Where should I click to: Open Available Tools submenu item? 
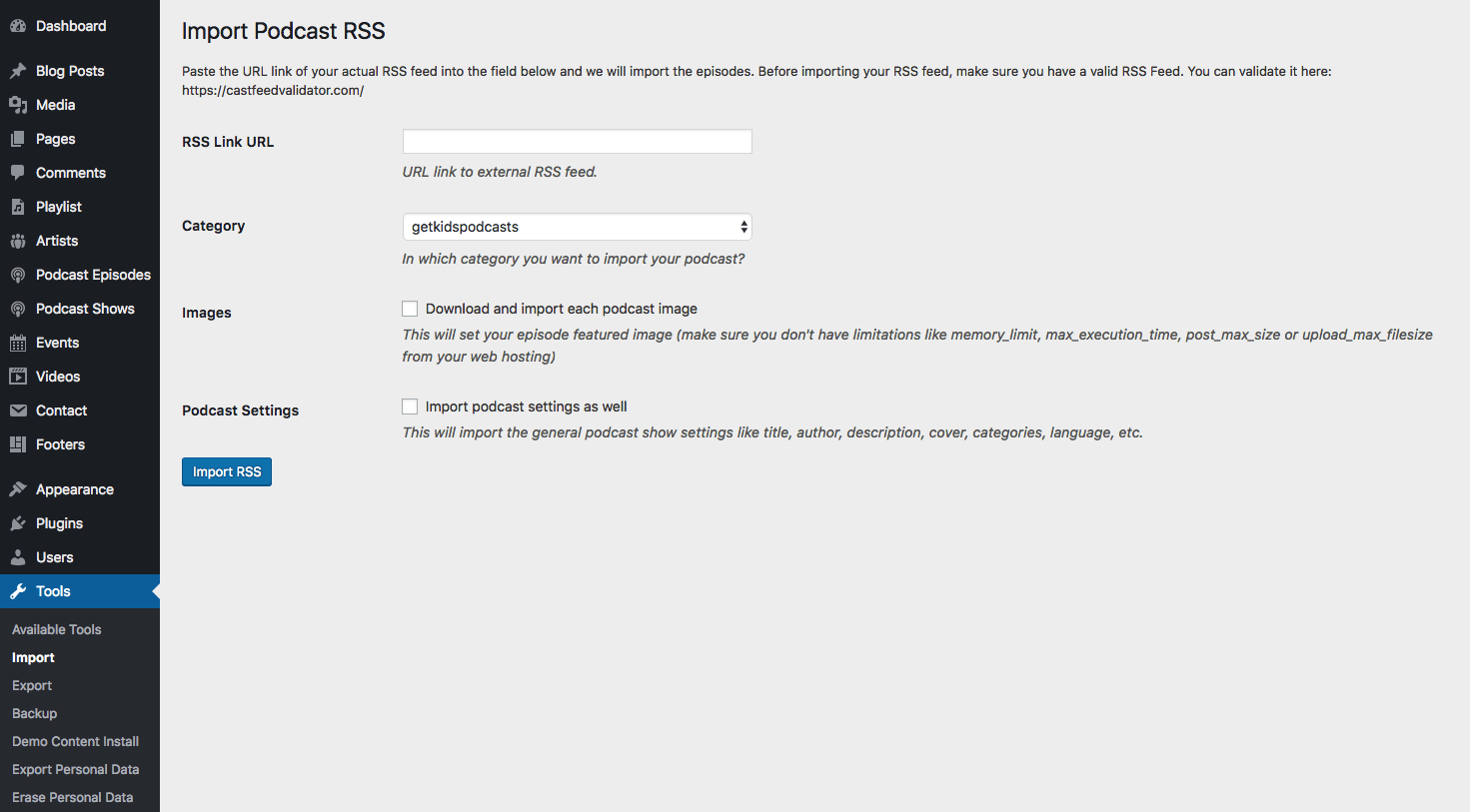(57, 629)
